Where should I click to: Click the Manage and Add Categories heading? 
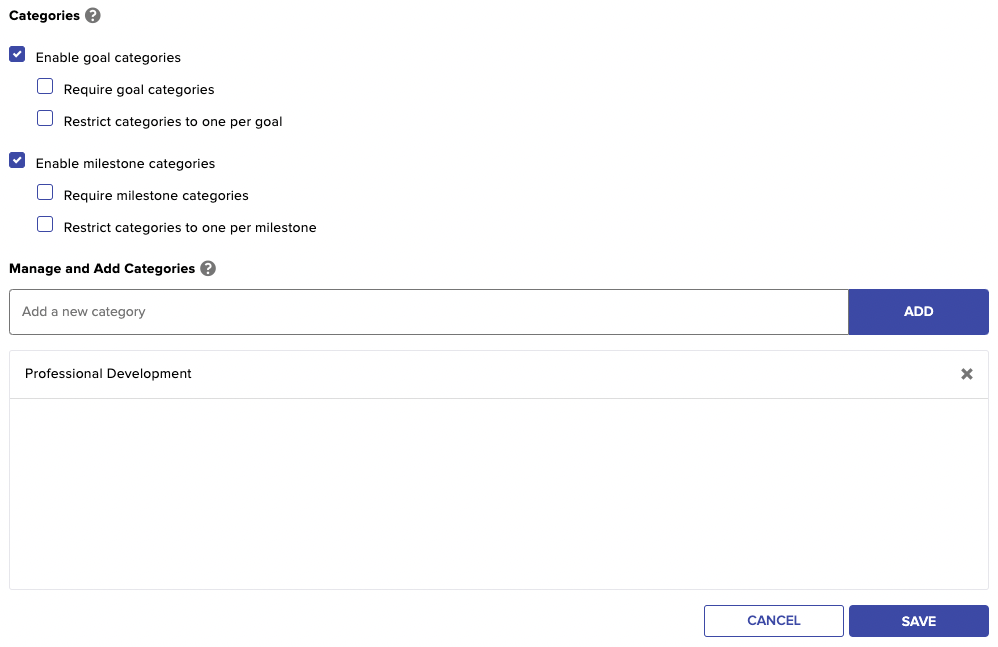tap(102, 268)
